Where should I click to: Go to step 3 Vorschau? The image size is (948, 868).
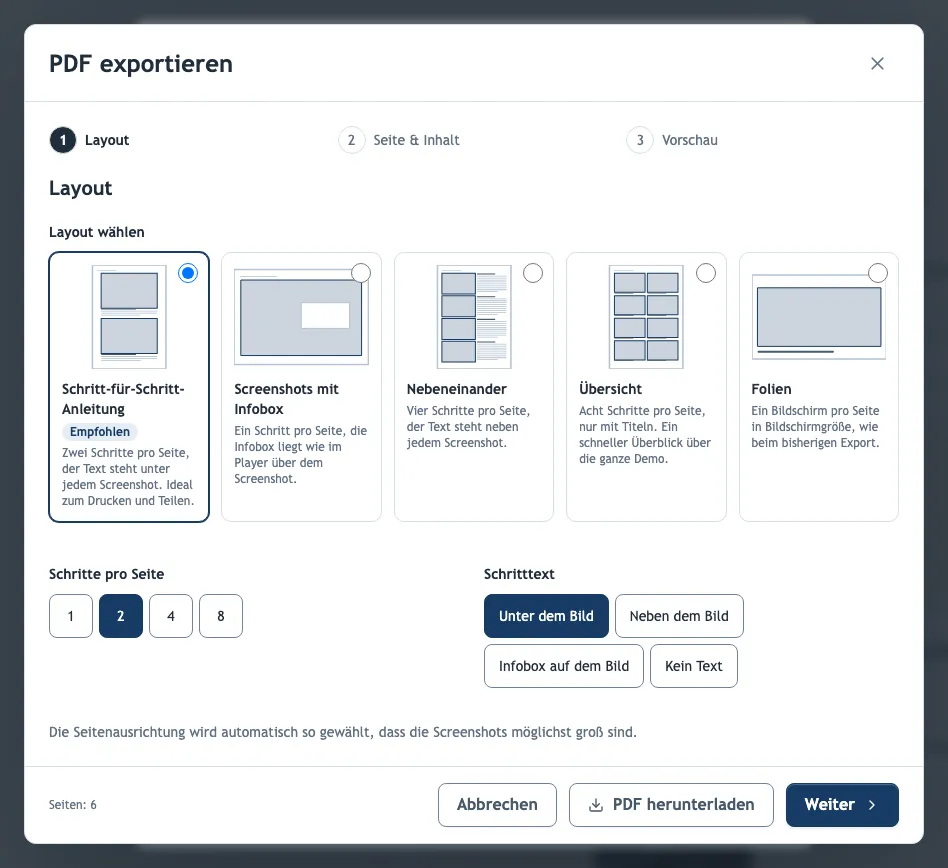672,140
